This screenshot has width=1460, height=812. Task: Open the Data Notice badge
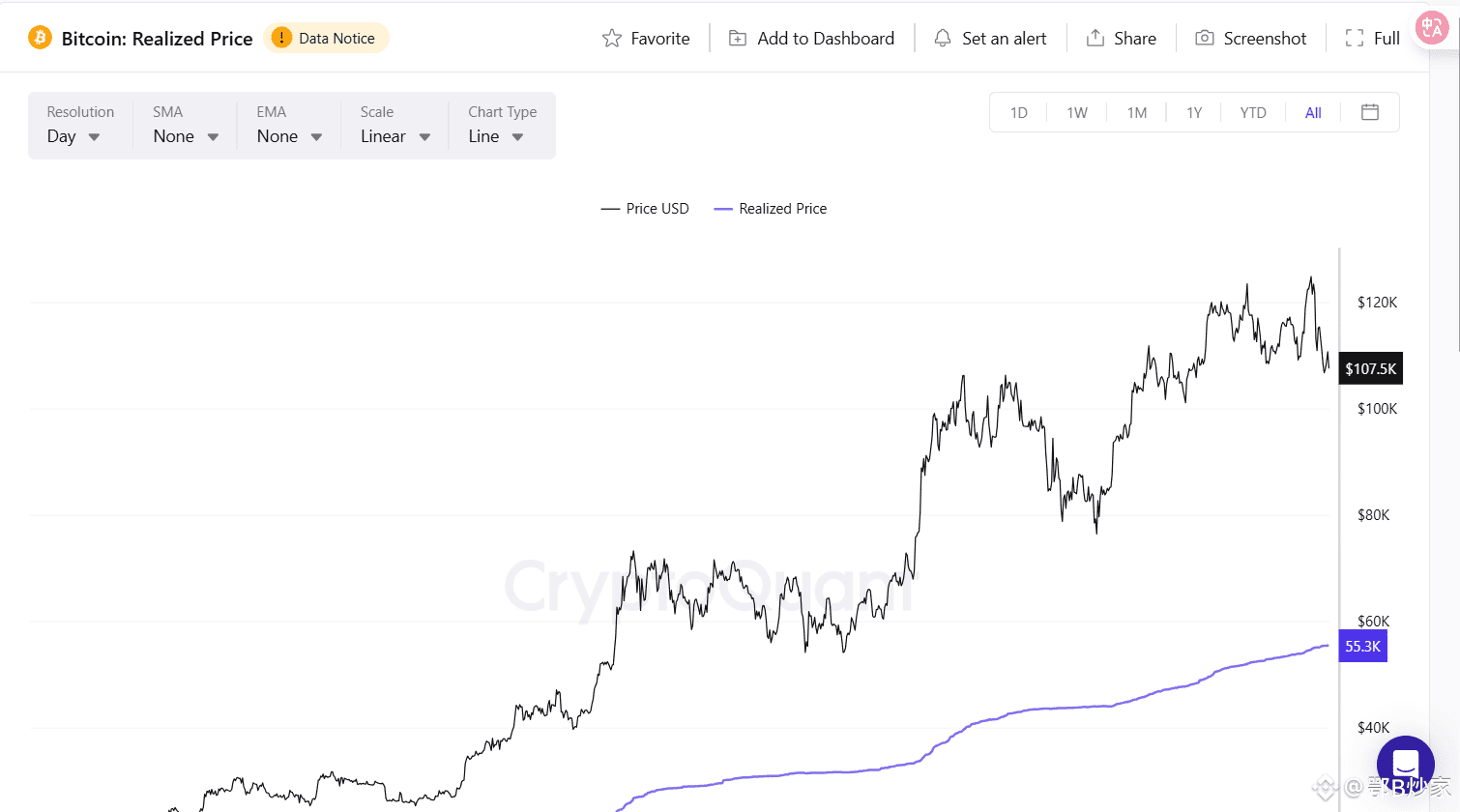326,39
